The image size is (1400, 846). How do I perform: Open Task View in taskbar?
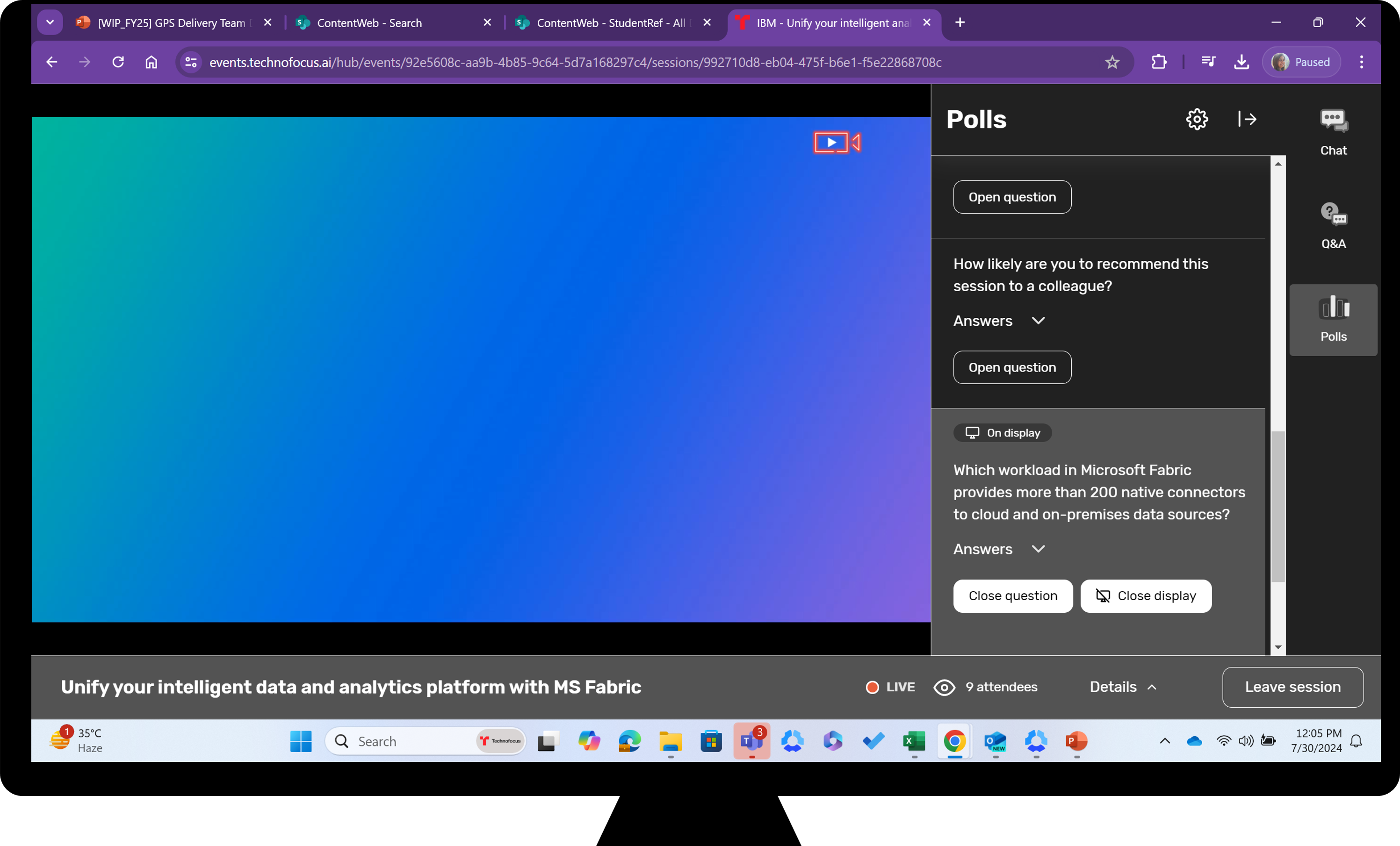click(x=548, y=741)
